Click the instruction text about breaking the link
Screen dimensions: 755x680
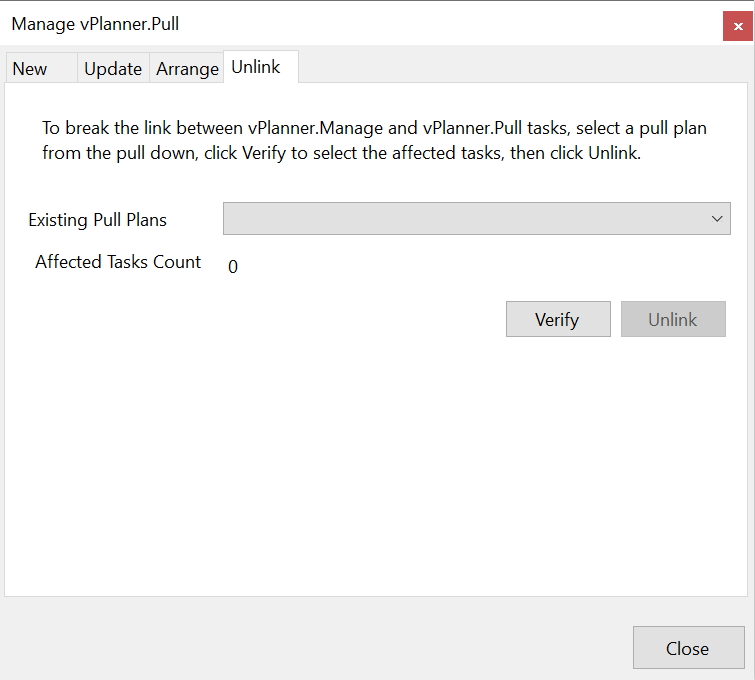click(374, 141)
